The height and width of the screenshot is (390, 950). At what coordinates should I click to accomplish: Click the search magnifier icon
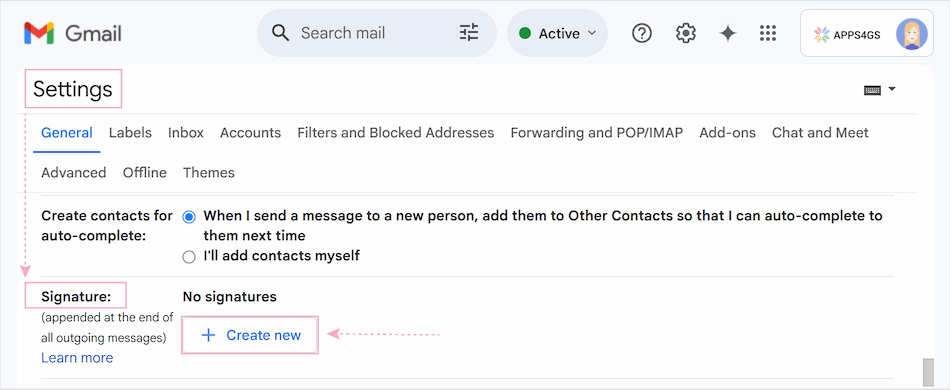281,33
